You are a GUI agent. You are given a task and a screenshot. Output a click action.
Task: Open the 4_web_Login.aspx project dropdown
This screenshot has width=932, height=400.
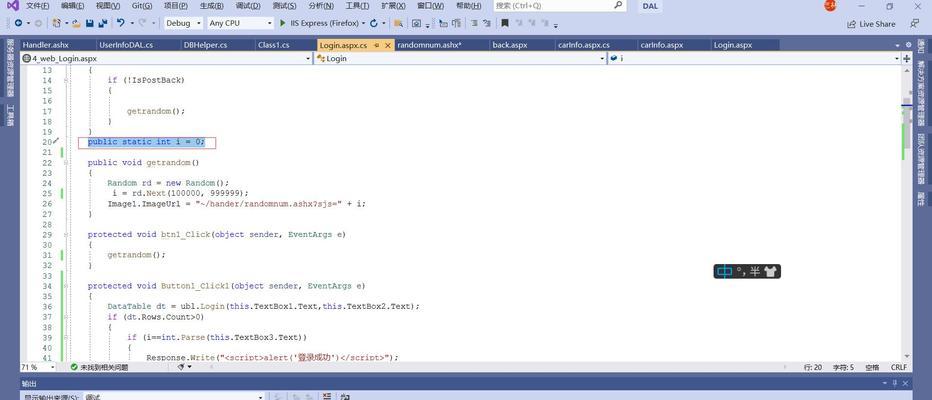[166, 59]
